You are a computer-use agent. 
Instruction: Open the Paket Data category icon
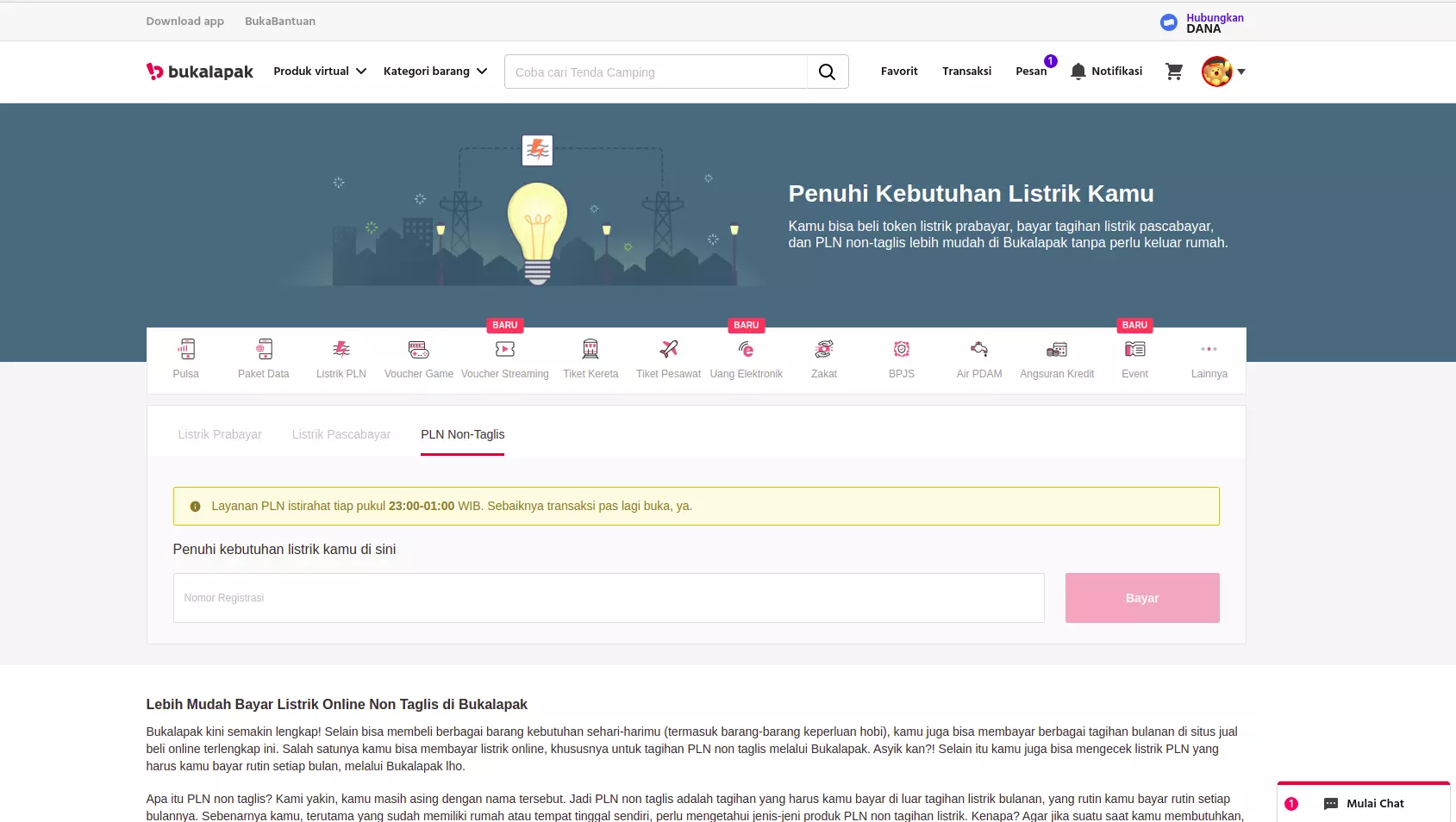click(264, 349)
